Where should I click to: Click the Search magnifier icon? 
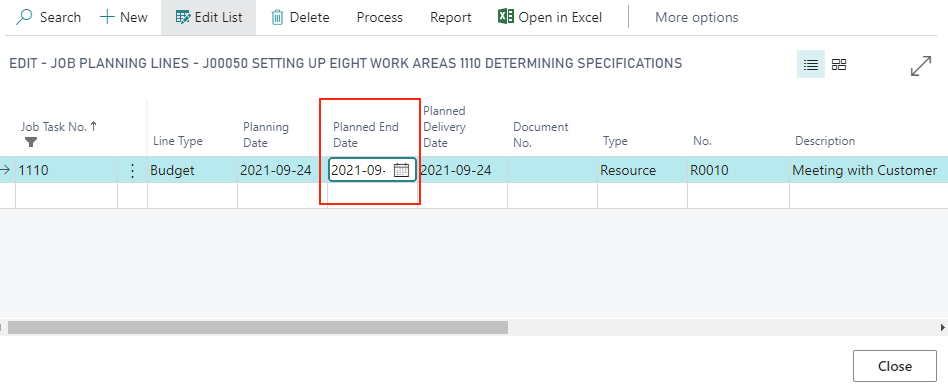[x=24, y=17]
